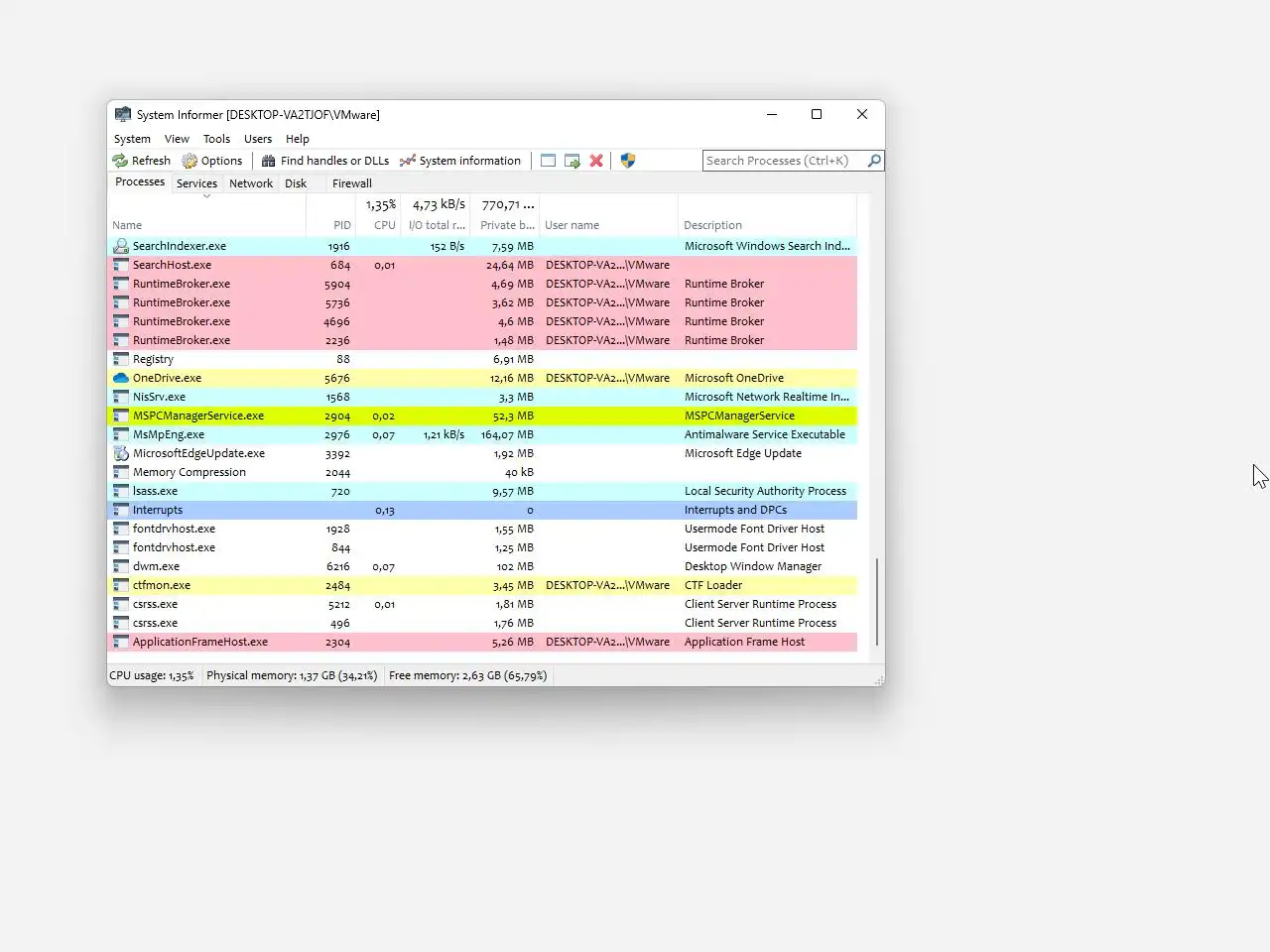This screenshot has height=952, width=1270.
Task: Click the find window and thread icon
Action: [x=572, y=161]
